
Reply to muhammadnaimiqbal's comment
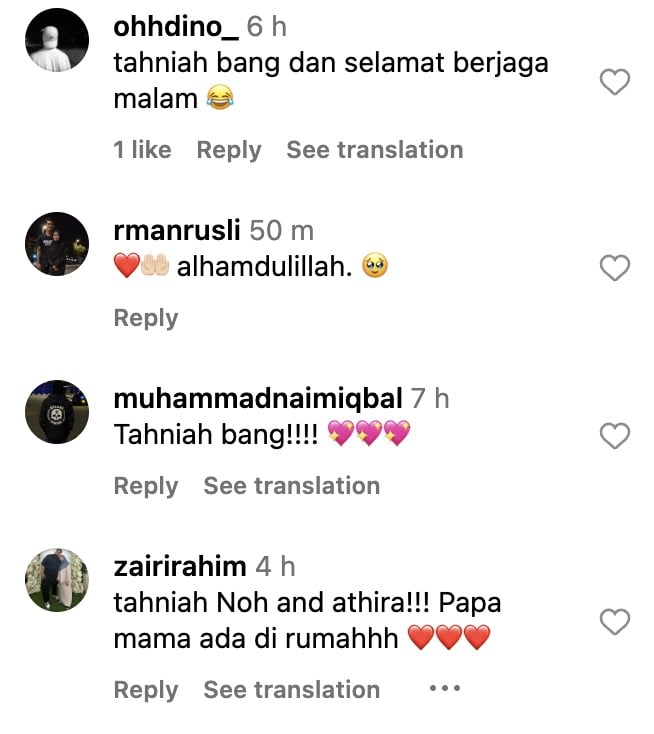coord(146,486)
